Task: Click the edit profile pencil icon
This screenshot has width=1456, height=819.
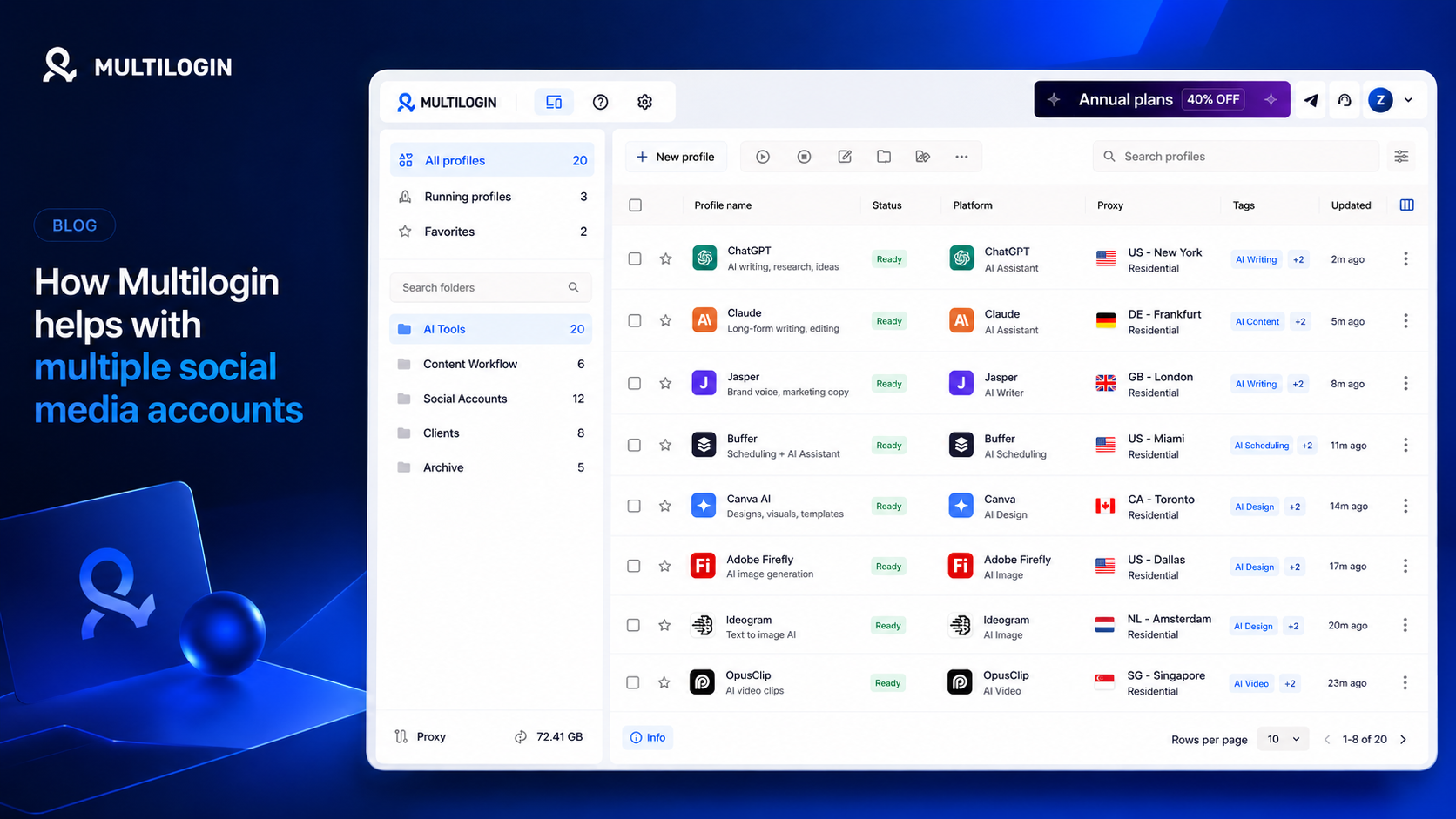Action: [845, 157]
